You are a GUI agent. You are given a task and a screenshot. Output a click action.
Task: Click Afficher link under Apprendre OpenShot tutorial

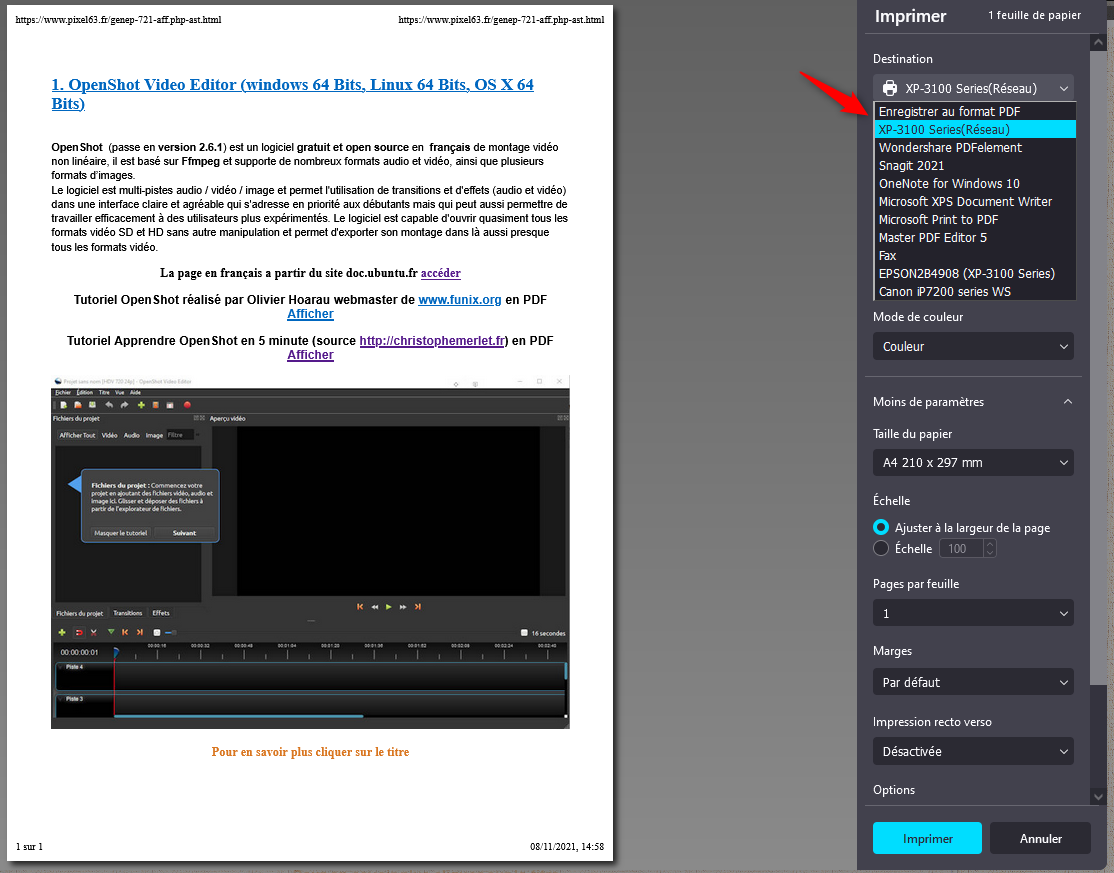310,355
